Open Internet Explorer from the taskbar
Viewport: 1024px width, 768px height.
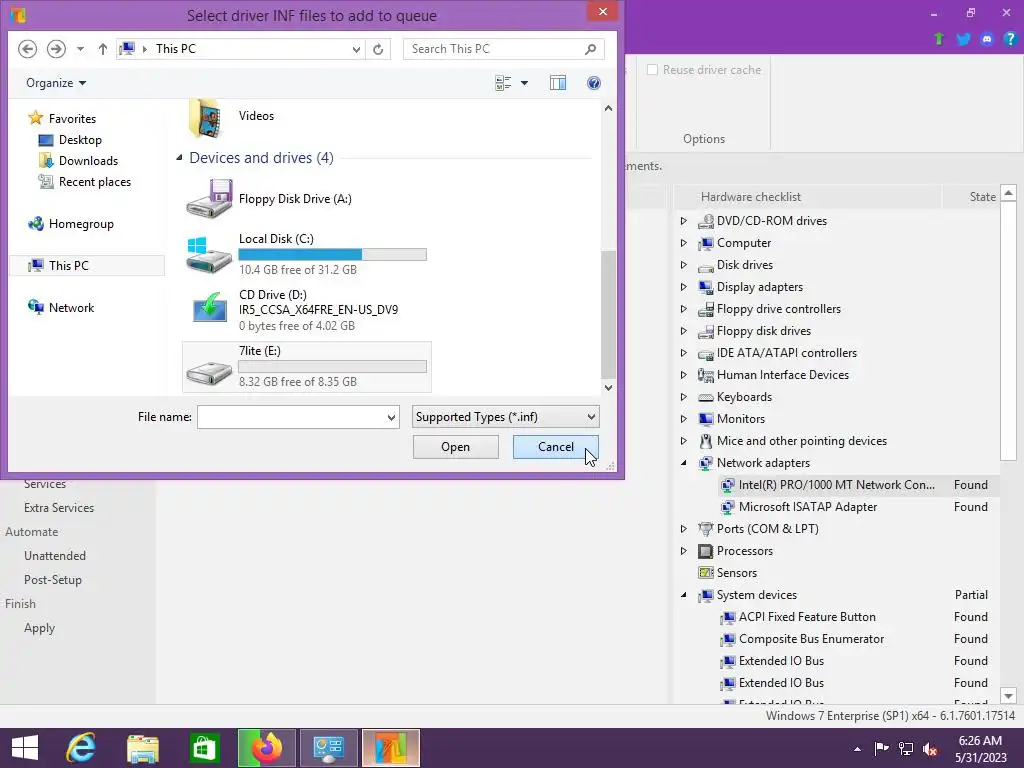click(81, 748)
